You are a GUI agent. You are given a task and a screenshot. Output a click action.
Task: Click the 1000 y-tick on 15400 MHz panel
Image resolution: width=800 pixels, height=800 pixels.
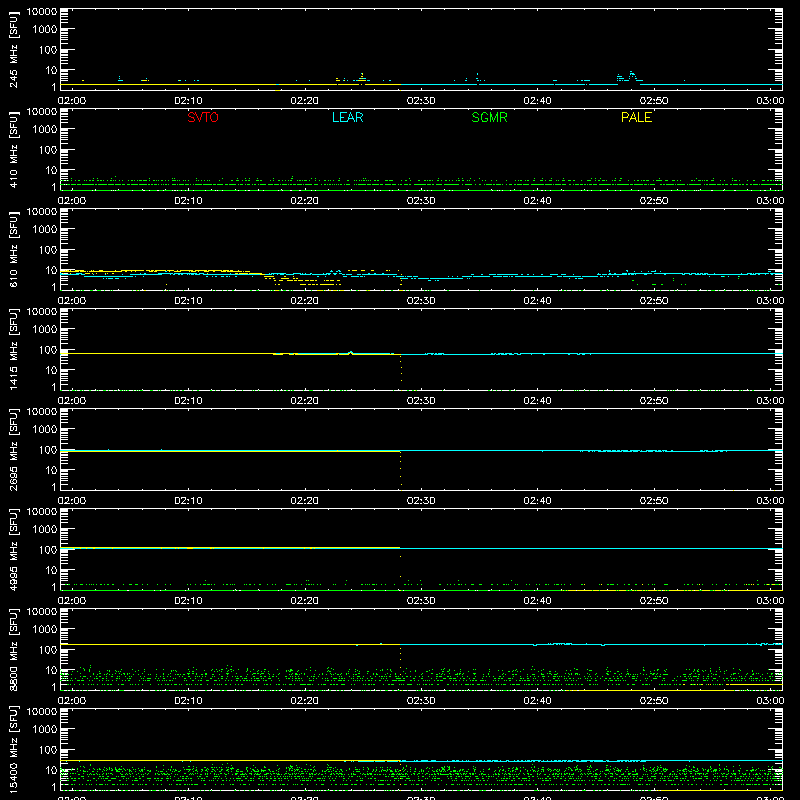click(x=45, y=729)
